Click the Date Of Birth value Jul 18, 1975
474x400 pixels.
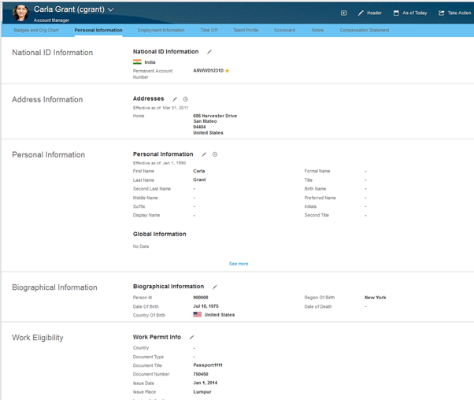(206, 306)
